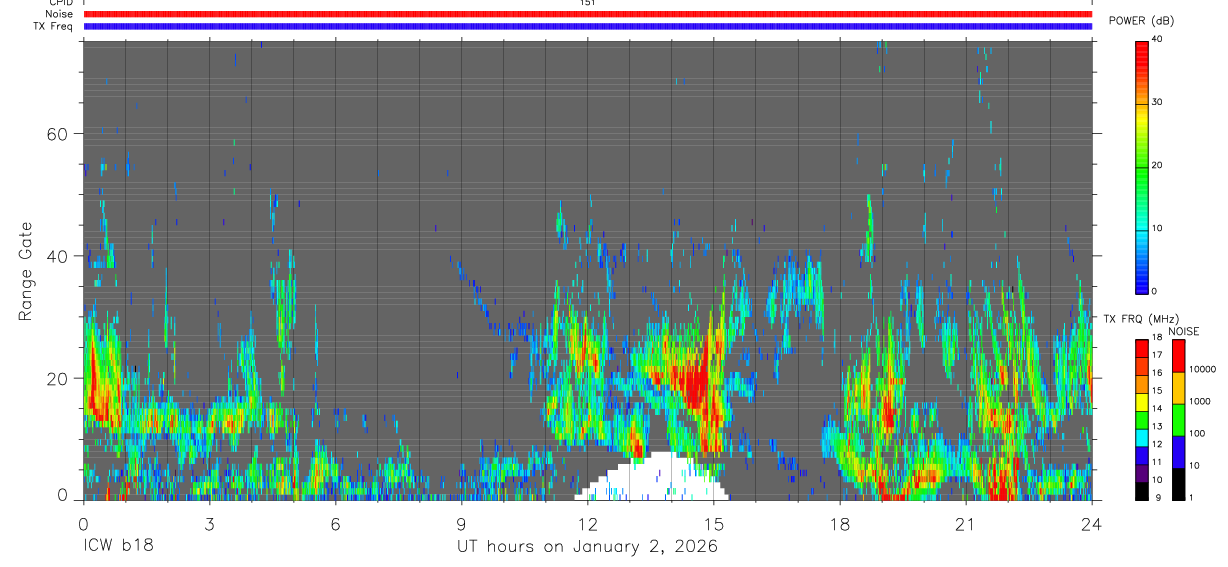Click the 40 tick on the power scale
Screen dimensions: 1228x567
[1158, 39]
